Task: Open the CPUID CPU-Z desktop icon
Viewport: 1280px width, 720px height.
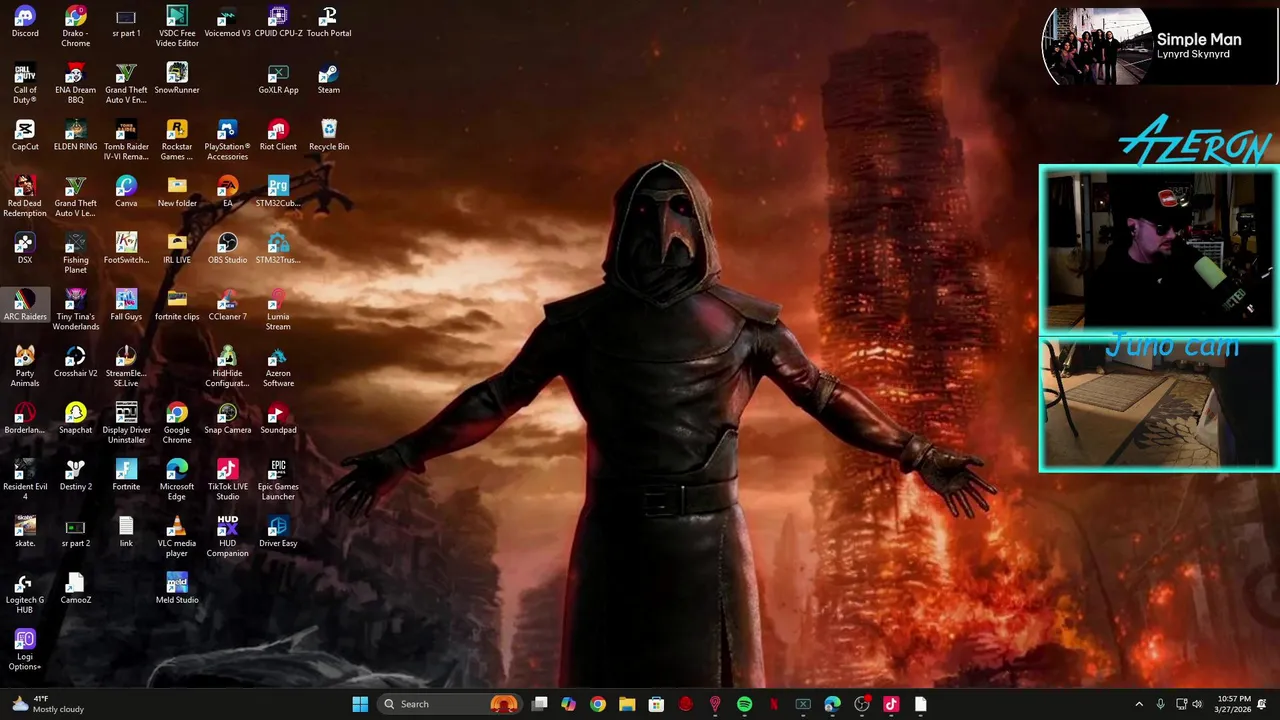Action: [x=278, y=22]
